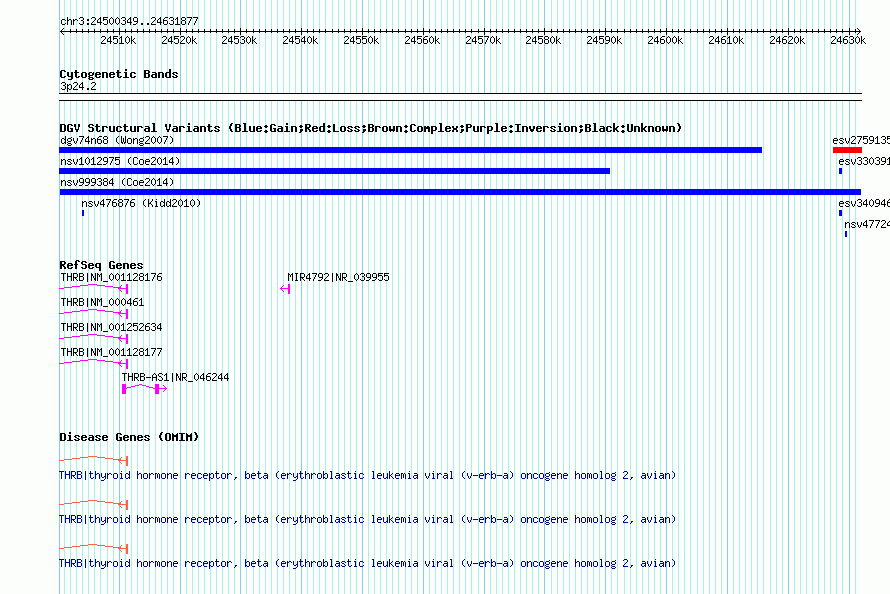
Task: Click the nsv999384 (Coe2014) blue variant bar
Action: (x=460, y=192)
